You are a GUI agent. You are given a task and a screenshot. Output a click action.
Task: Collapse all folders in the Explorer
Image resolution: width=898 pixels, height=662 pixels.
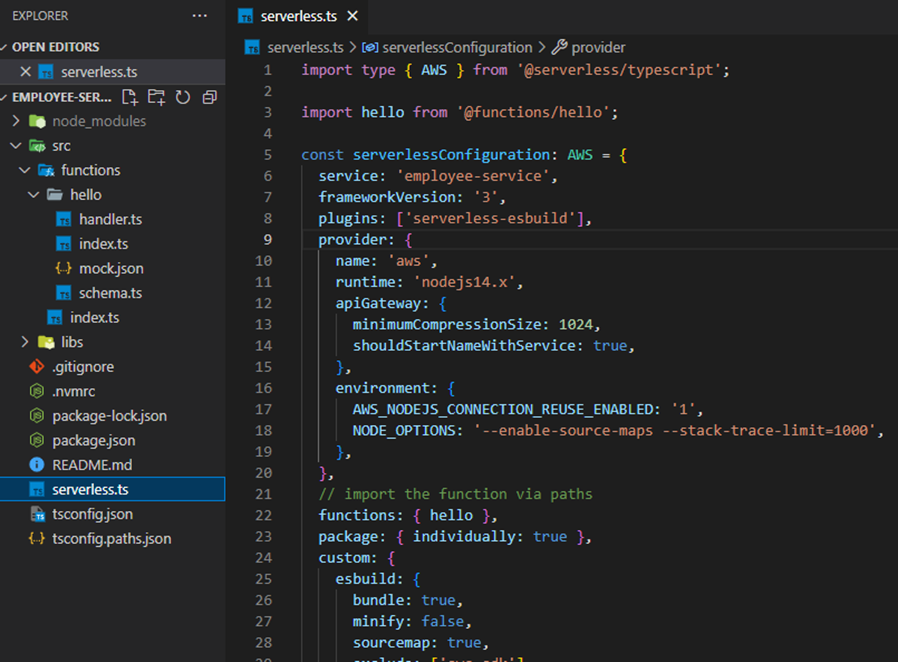[208, 96]
